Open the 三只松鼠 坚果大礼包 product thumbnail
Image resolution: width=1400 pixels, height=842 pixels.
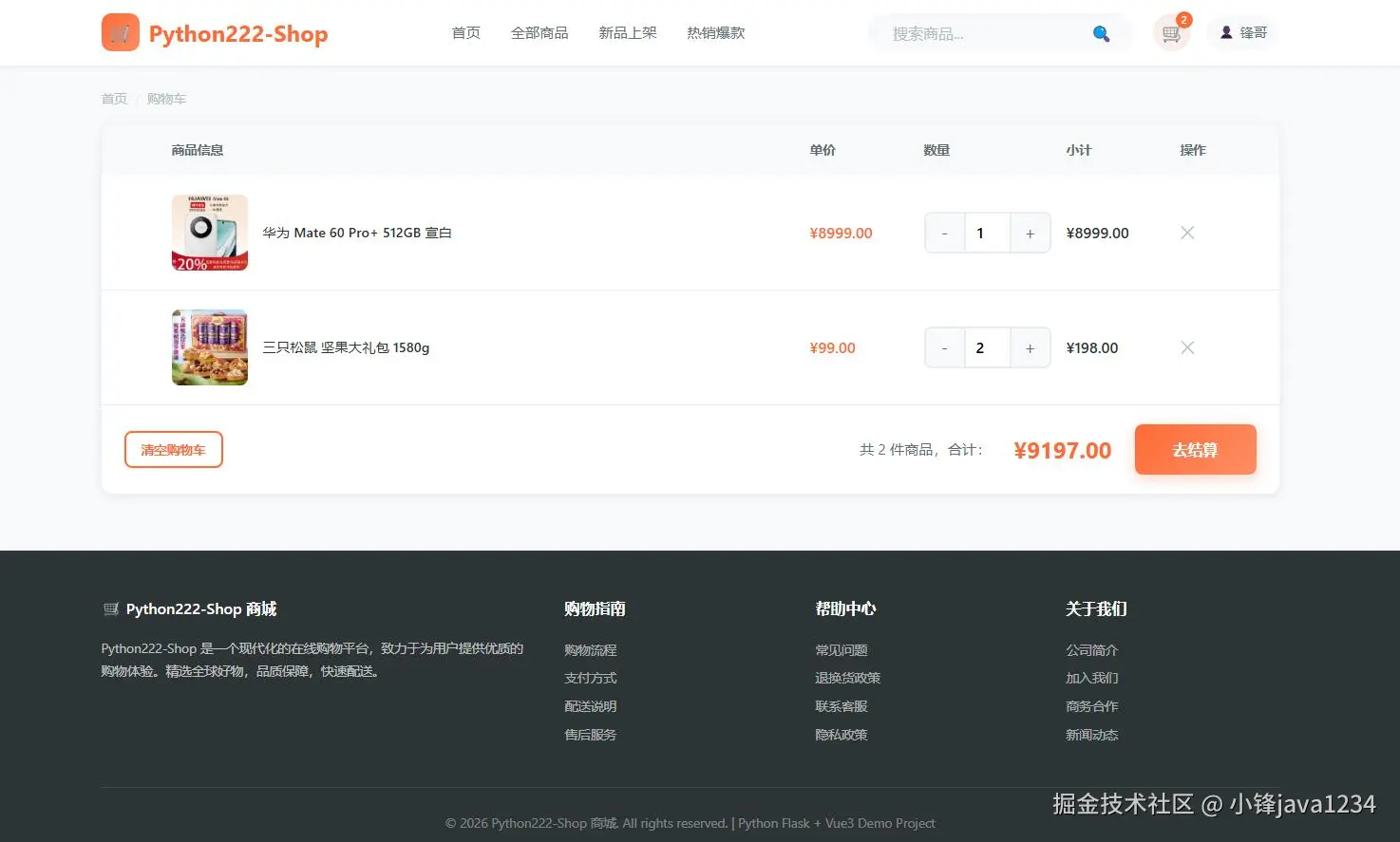point(210,347)
